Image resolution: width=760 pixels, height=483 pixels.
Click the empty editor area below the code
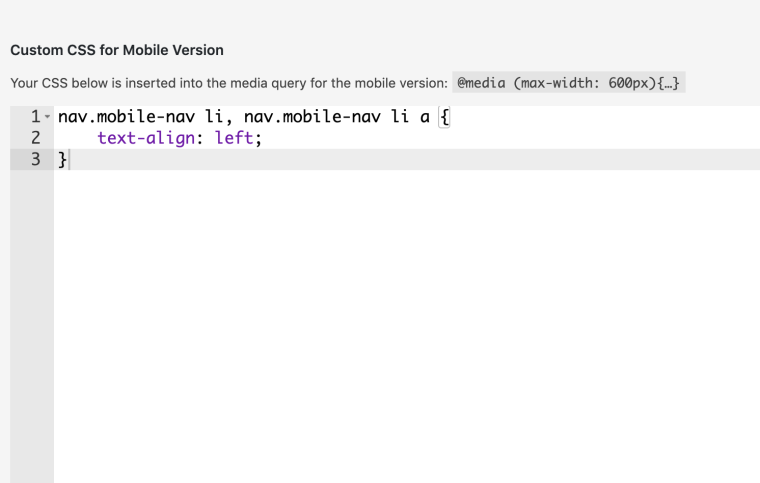point(400,320)
